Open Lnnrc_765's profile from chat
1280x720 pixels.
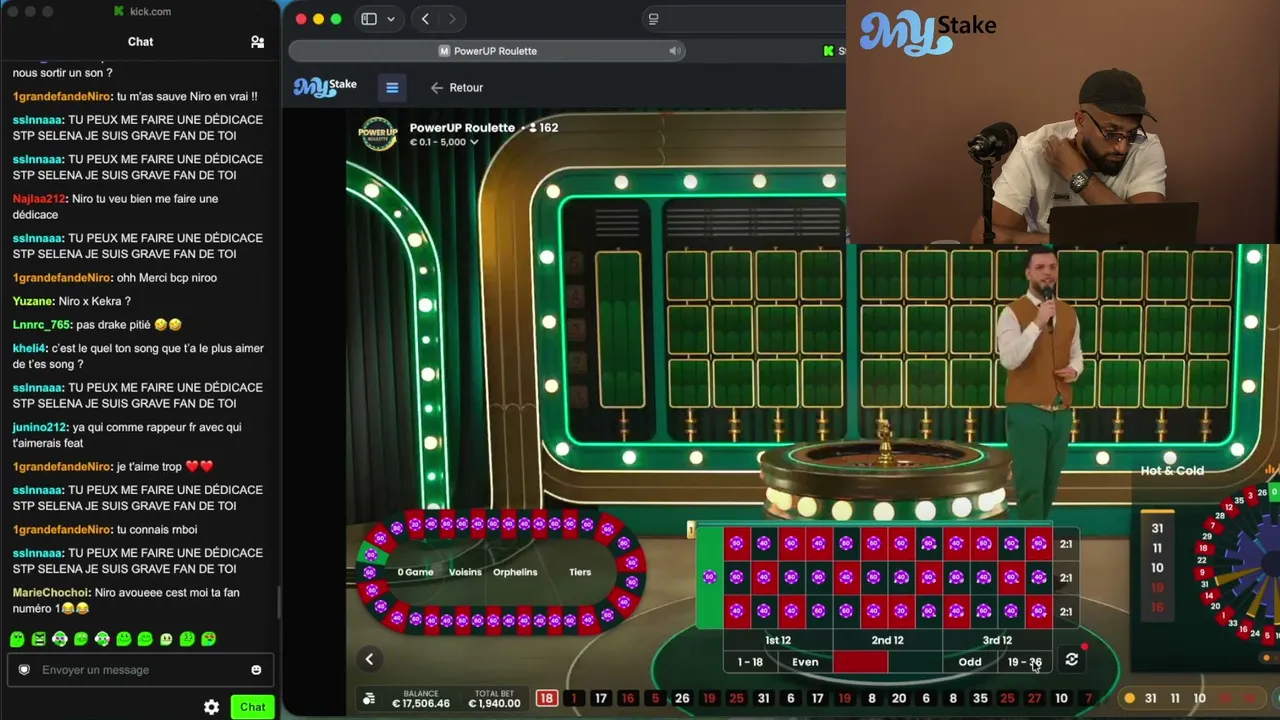pos(41,325)
